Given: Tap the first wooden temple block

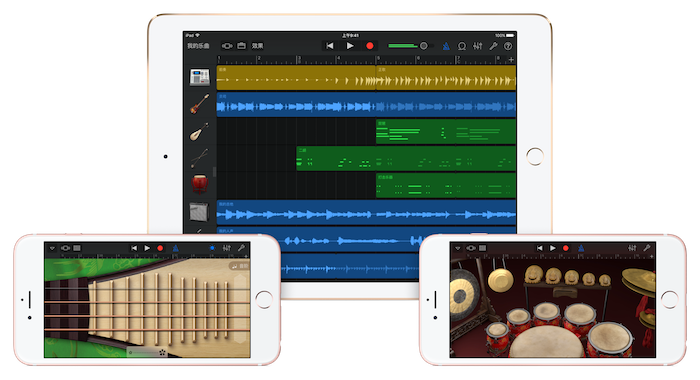Looking at the screenshot, I should pyautogui.click(x=533, y=275).
